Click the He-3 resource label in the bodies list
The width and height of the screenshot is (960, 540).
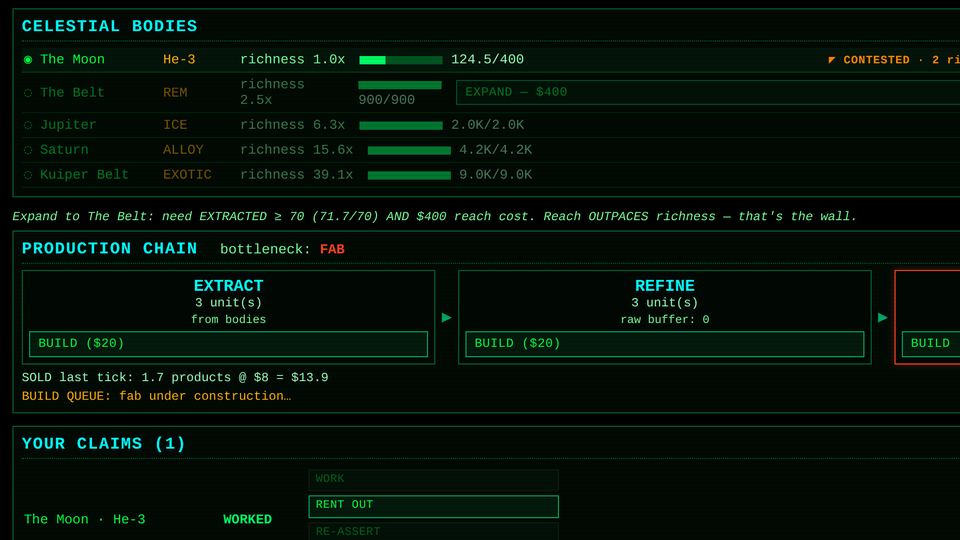pos(179,59)
